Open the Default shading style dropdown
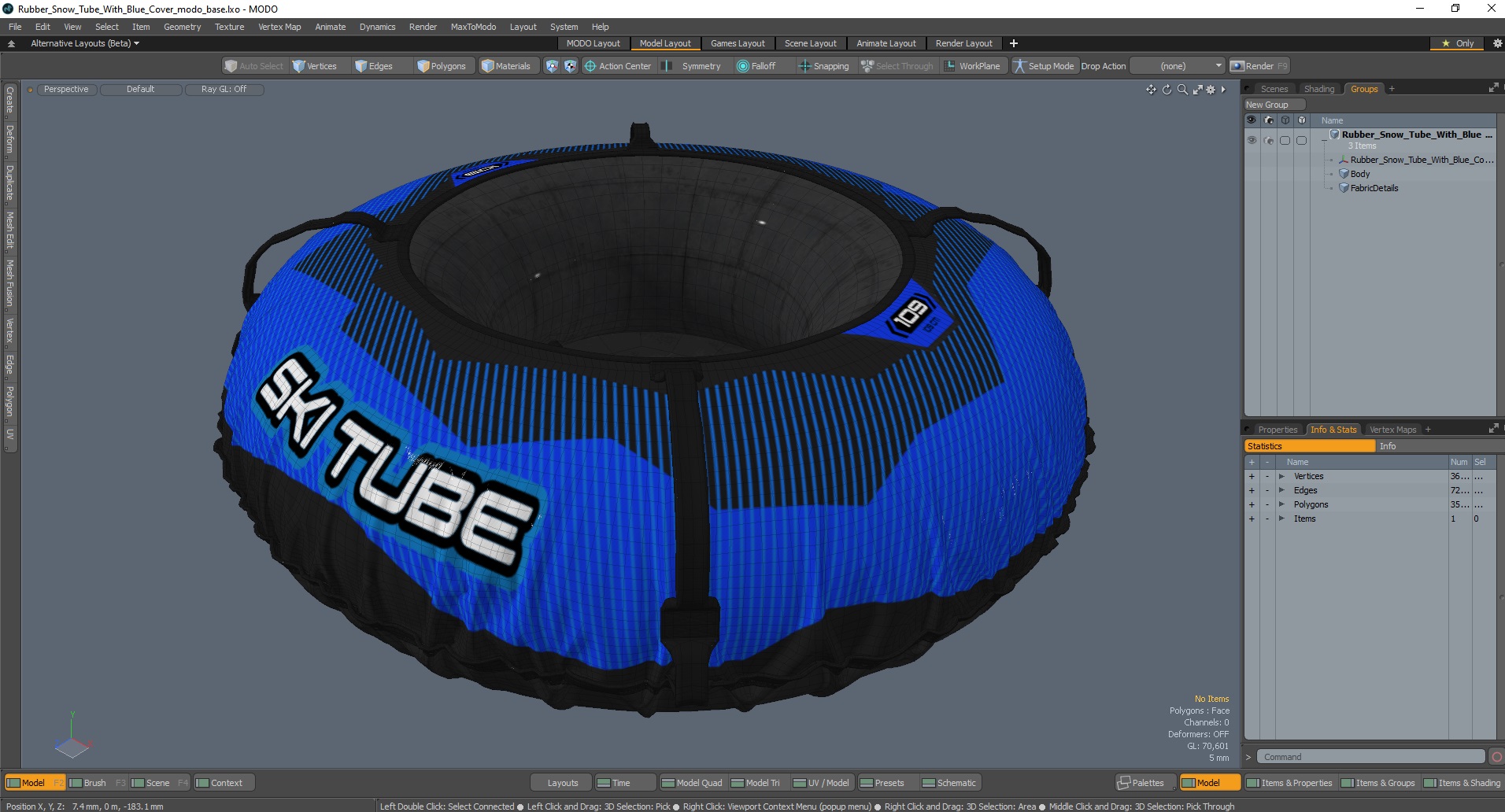This screenshot has width=1505, height=812. click(140, 90)
